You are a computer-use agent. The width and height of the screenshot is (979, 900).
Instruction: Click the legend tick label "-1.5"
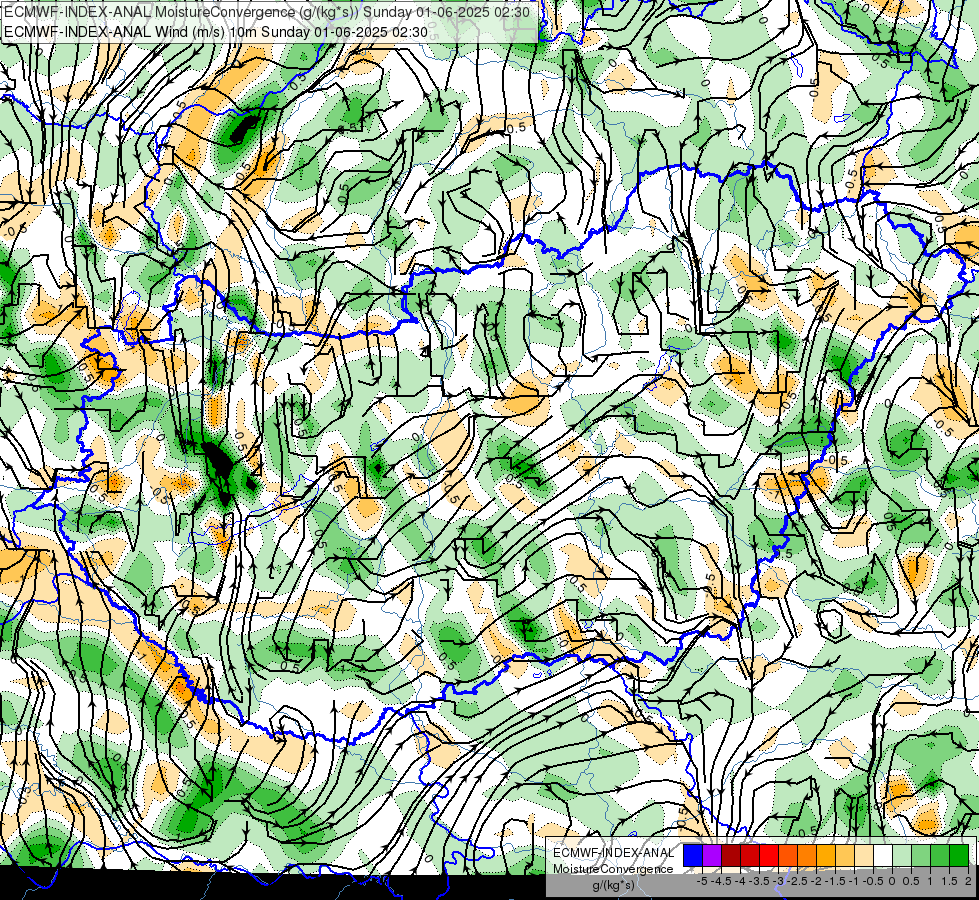(834, 881)
